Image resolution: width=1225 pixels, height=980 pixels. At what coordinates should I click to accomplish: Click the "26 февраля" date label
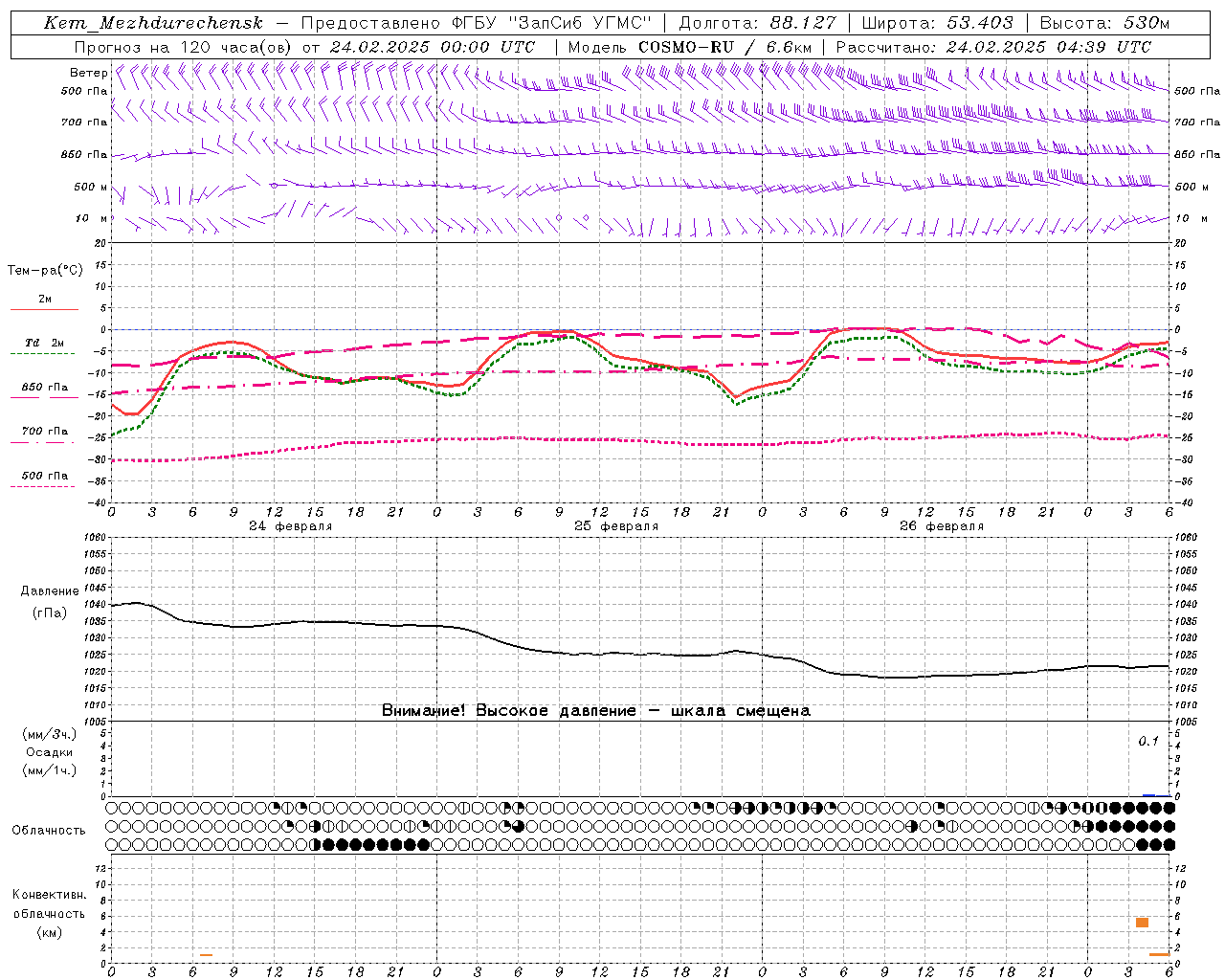click(942, 526)
